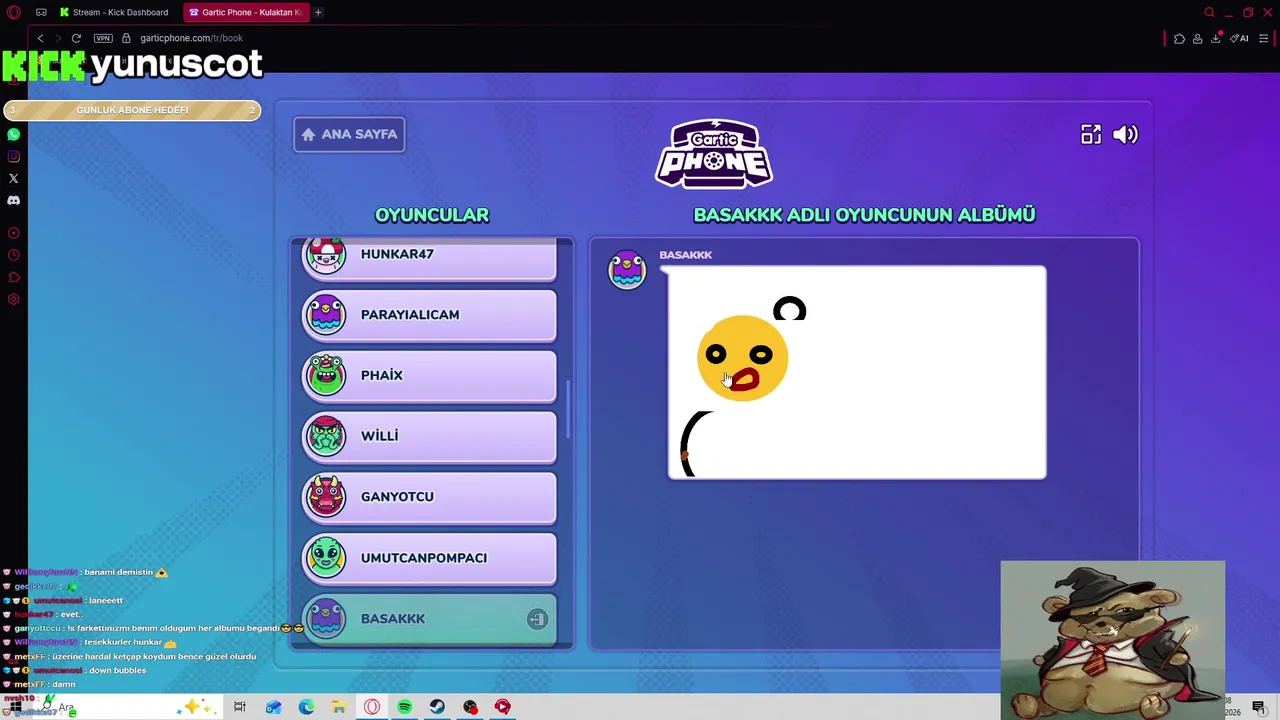Viewport: 1280px width, 720px height.
Task: Click the GÜNLÜK ABONE HEDEFİ progress bar
Action: [132, 110]
